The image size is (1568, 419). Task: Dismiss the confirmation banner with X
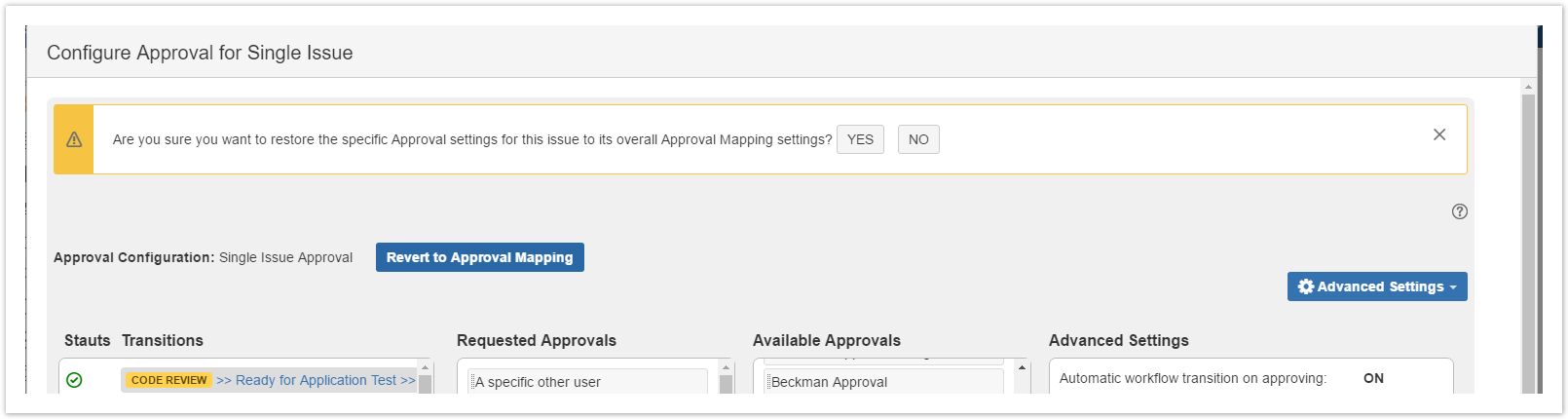coord(1439,134)
